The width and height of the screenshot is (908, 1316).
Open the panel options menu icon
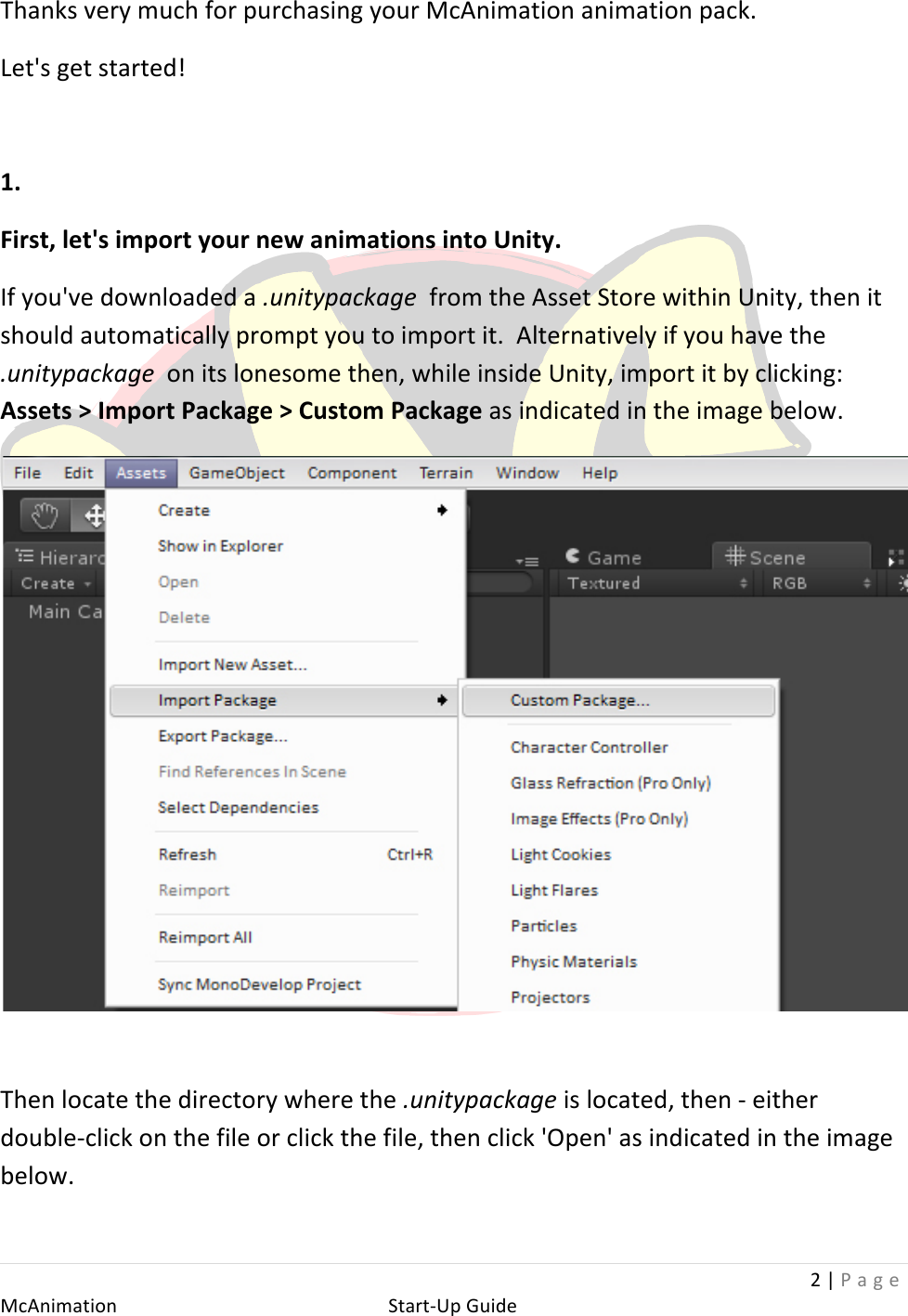[527, 561]
